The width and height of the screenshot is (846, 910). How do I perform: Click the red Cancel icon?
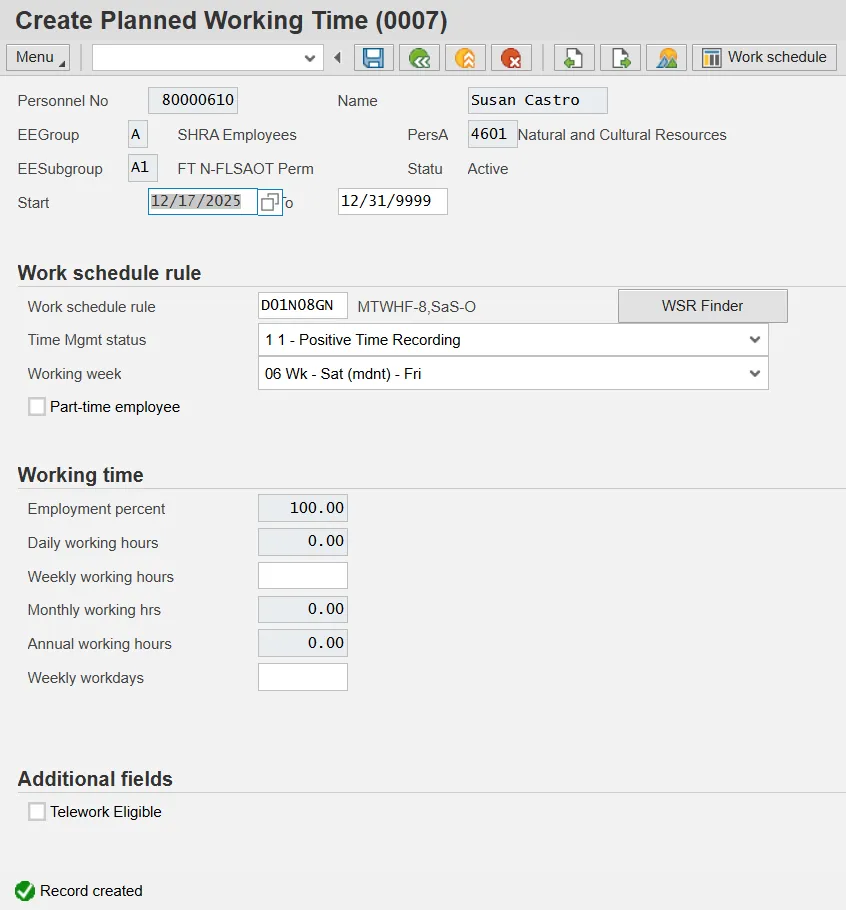[x=511, y=58]
